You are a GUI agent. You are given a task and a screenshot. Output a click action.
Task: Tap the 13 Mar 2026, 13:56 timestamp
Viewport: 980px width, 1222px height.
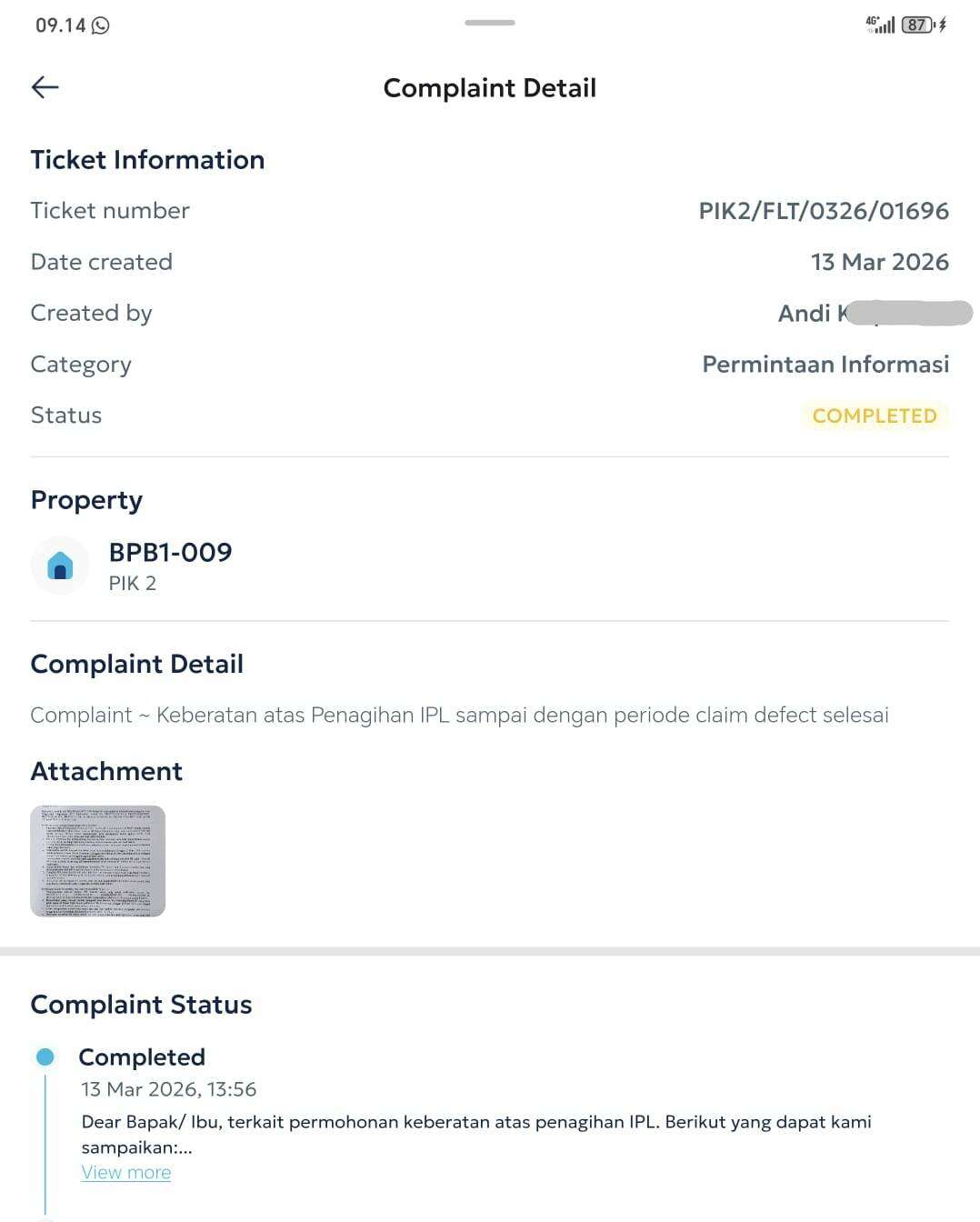pos(169,1089)
